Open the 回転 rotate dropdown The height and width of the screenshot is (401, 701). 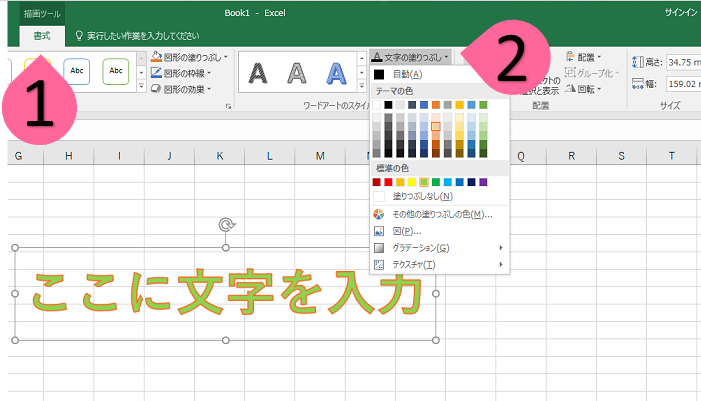584,89
